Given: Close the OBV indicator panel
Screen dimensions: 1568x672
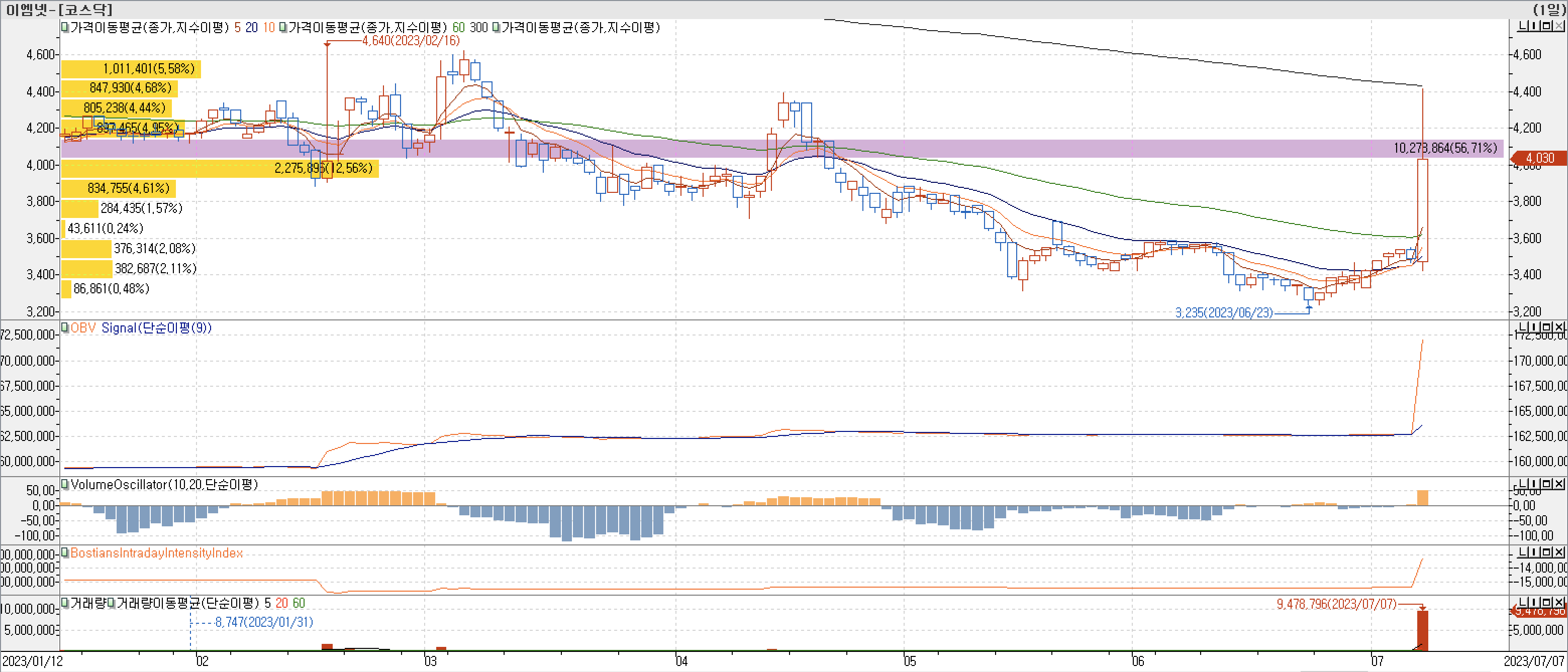Looking at the screenshot, I should 1559,327.
